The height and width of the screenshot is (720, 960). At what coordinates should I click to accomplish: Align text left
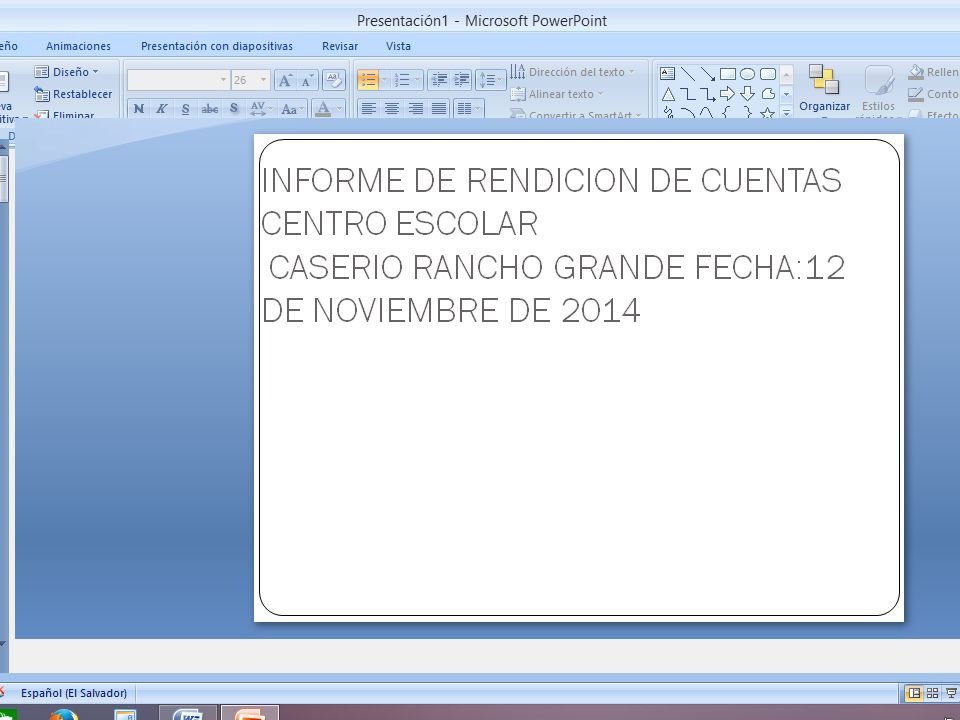click(369, 108)
